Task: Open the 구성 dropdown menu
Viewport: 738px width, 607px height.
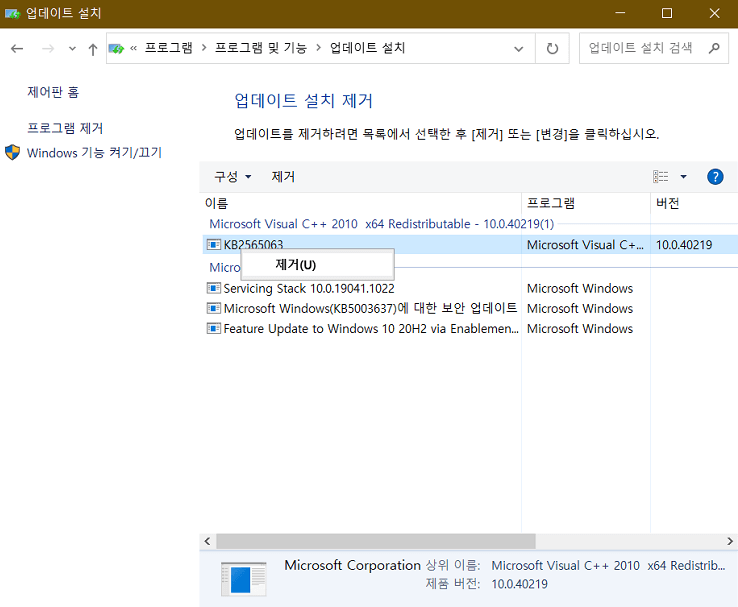Action: tap(233, 177)
